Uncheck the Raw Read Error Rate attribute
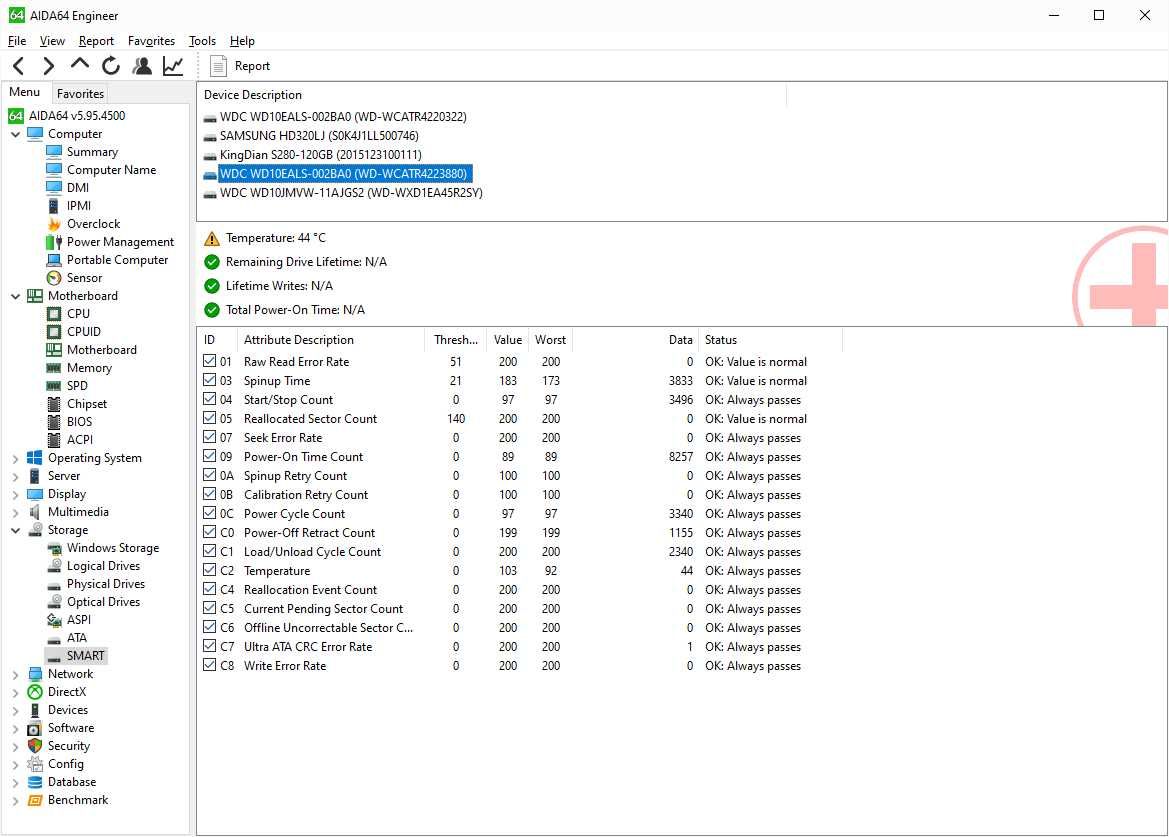The width and height of the screenshot is (1169, 837). 209,361
